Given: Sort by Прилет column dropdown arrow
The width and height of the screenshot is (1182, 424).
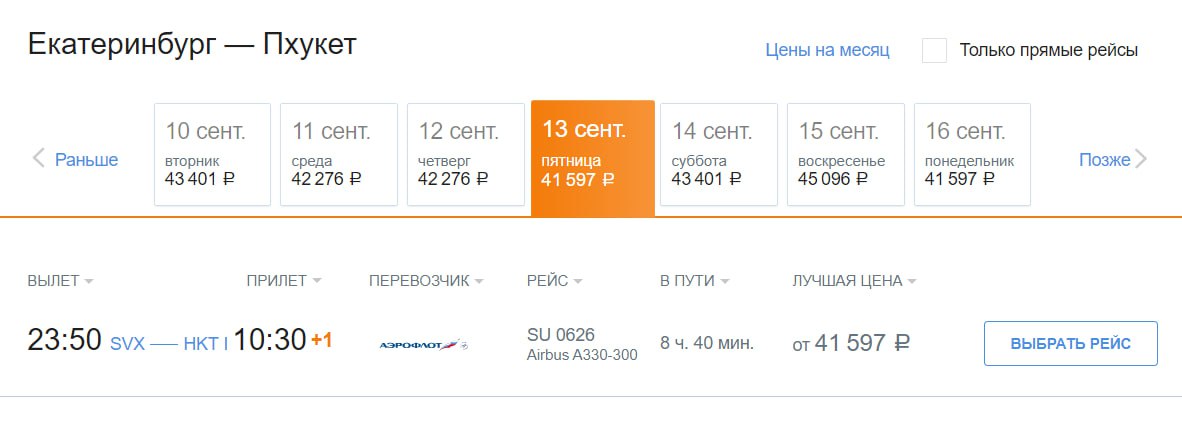Looking at the screenshot, I should (317, 281).
